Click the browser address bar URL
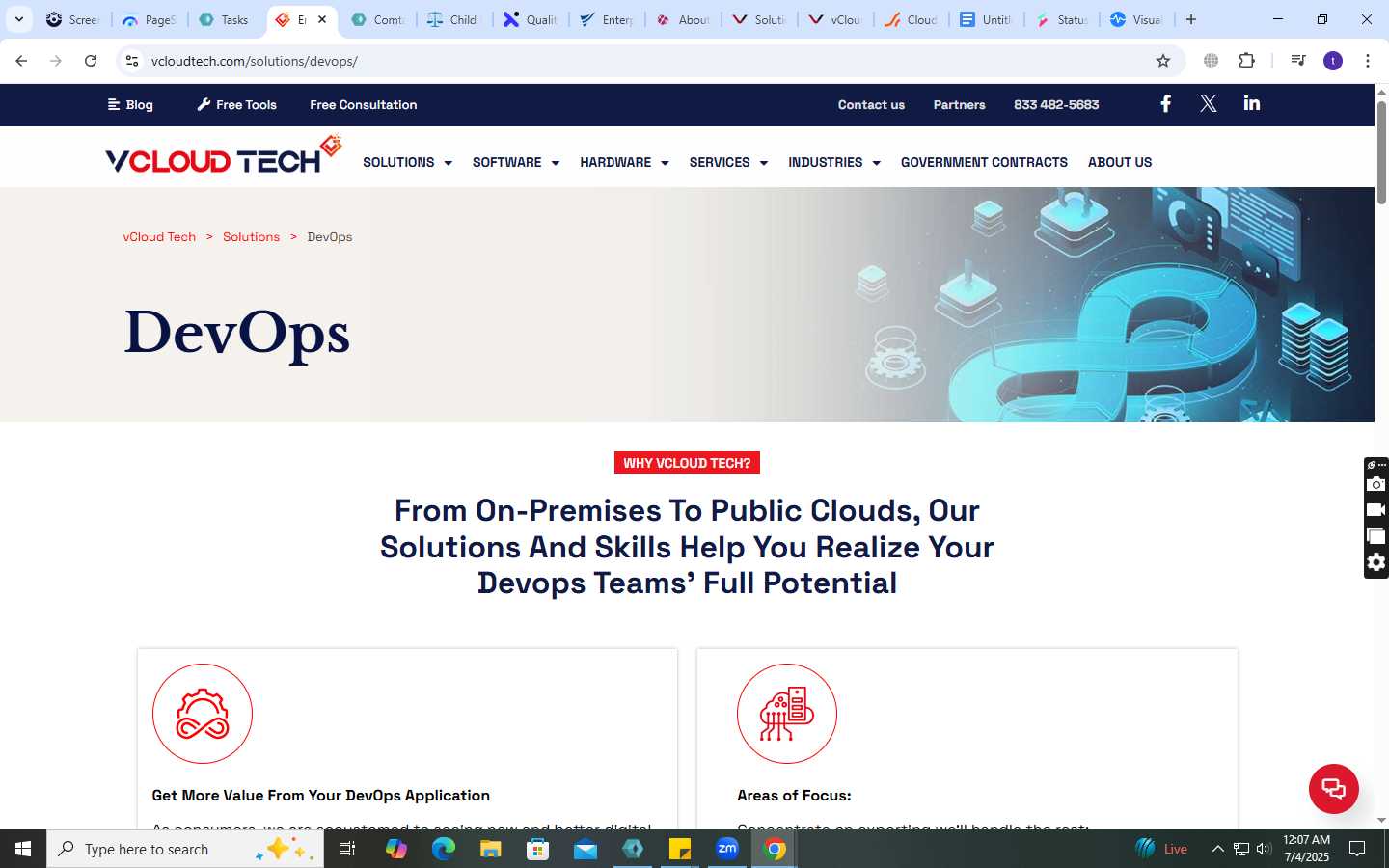The image size is (1389, 868). pyautogui.click(x=255, y=61)
